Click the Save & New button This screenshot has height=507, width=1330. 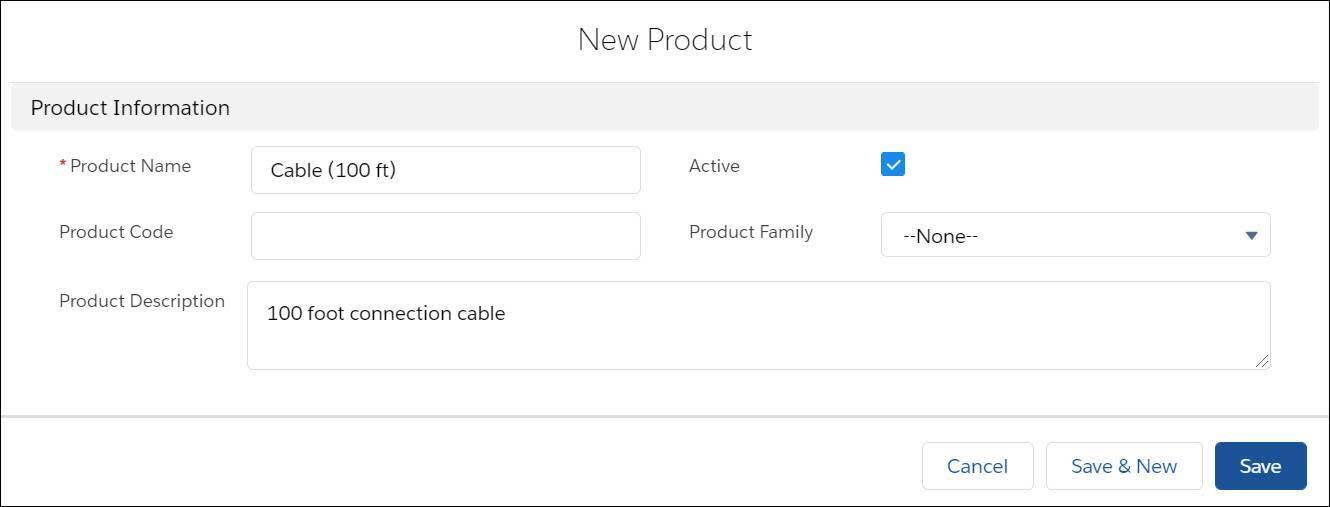pos(1124,466)
